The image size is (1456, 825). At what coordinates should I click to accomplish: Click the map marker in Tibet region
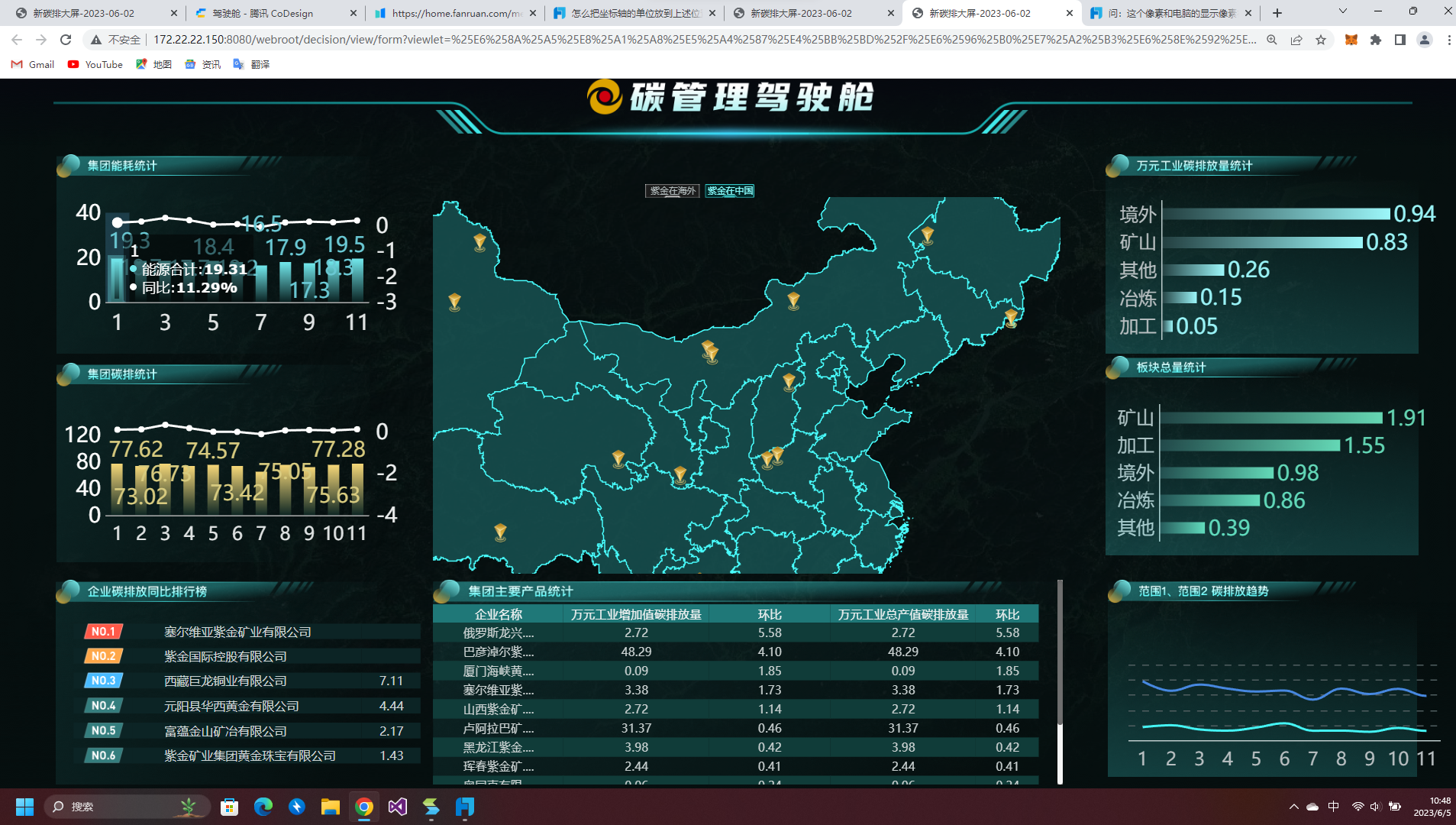click(500, 531)
